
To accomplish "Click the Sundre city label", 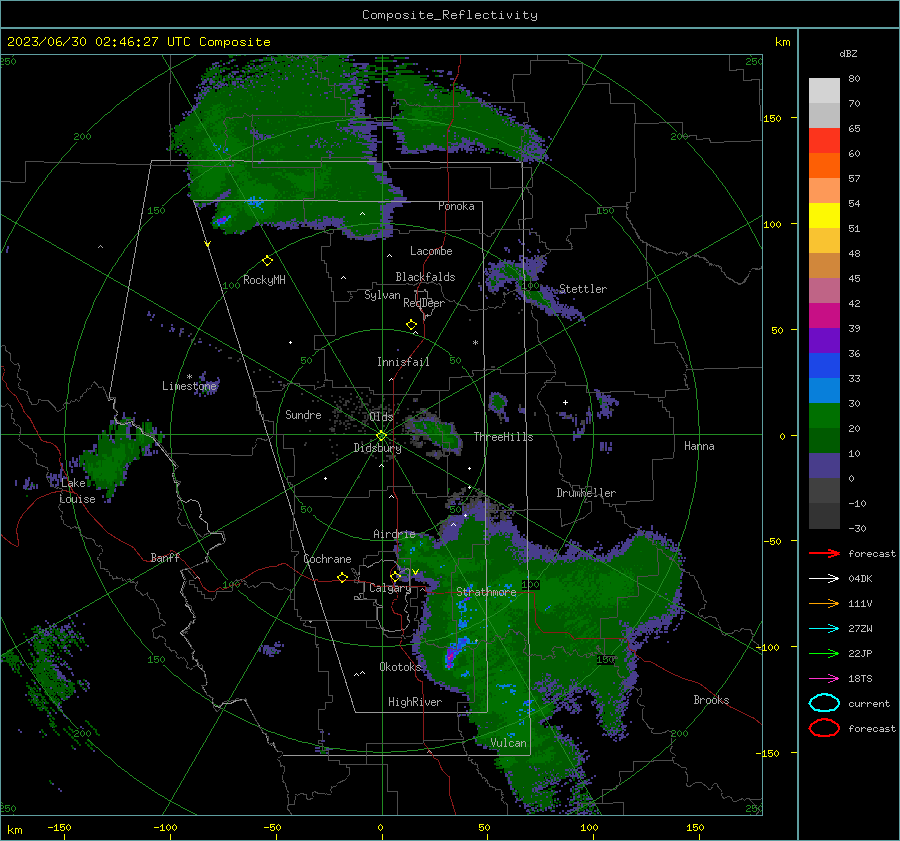I will coord(303,414).
